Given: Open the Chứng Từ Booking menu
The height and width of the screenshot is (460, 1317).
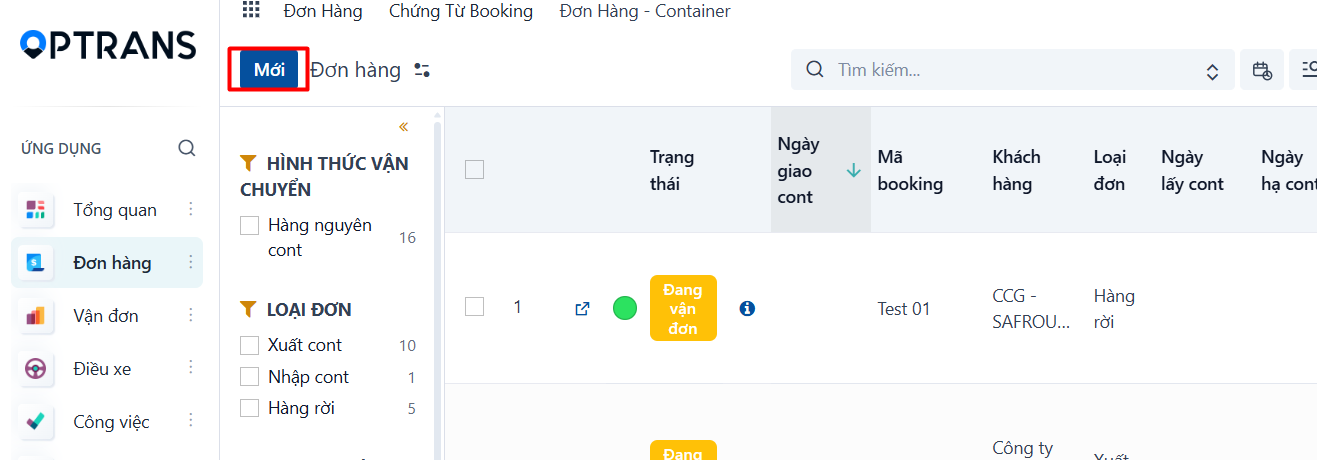Looking at the screenshot, I should [x=461, y=12].
